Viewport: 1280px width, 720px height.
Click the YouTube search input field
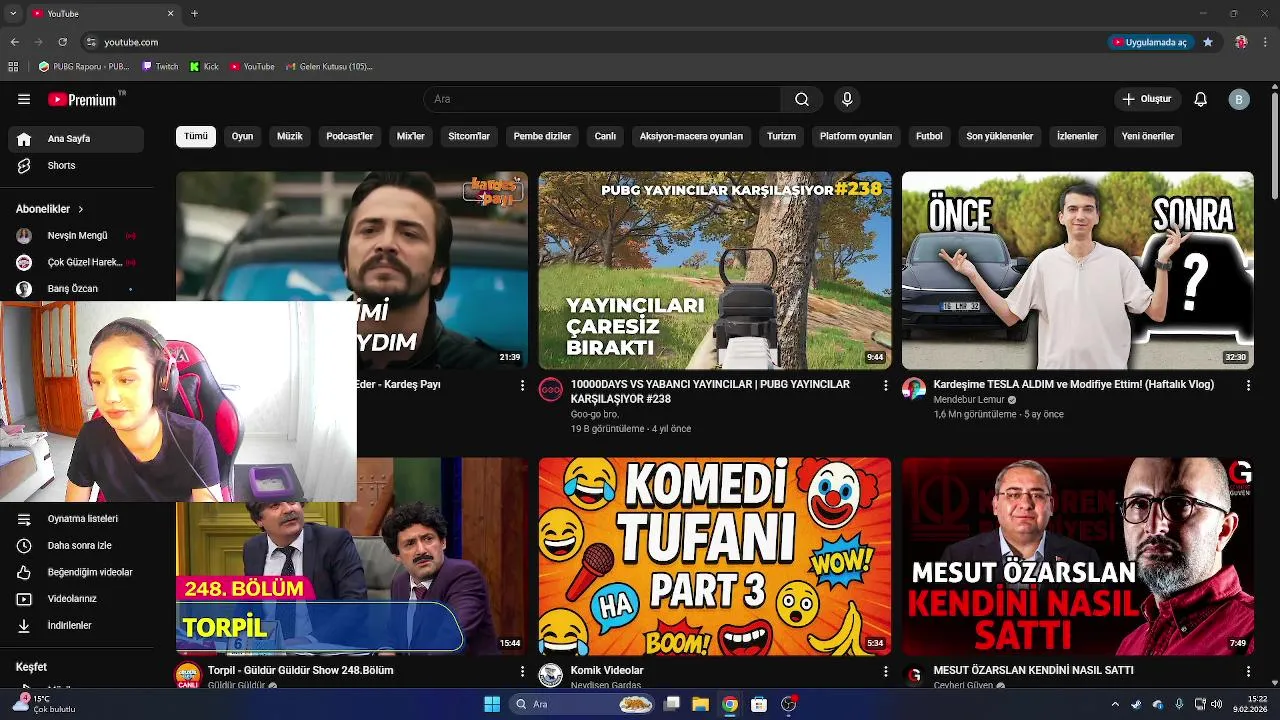click(x=602, y=99)
